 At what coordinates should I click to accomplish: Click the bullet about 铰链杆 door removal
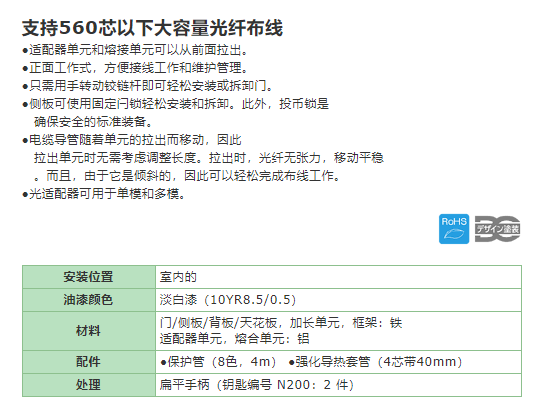[x=148, y=86]
